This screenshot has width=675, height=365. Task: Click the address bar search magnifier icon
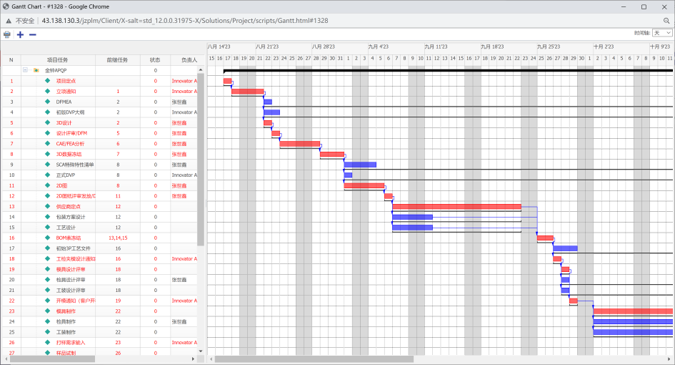[x=666, y=21]
